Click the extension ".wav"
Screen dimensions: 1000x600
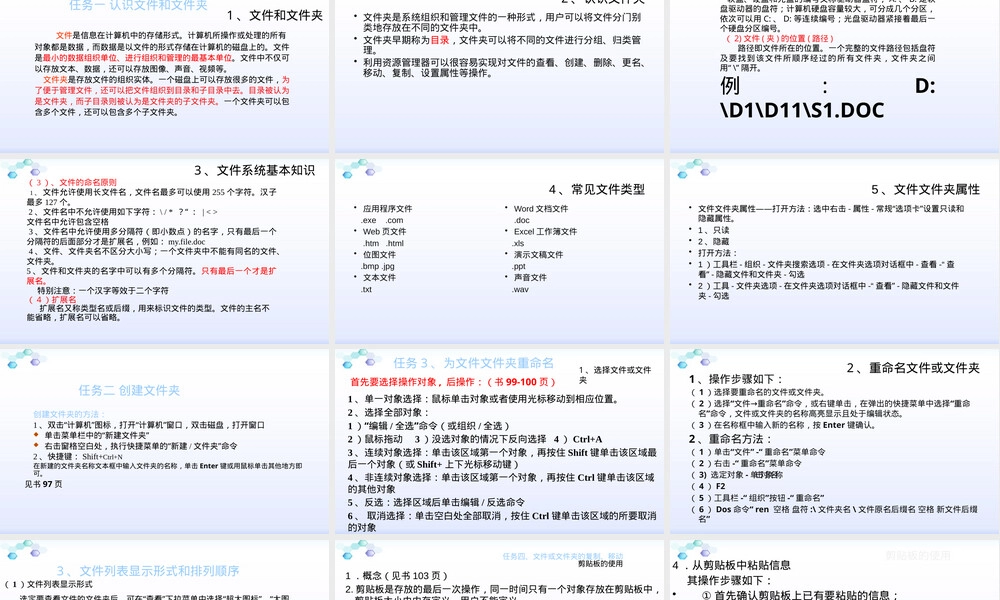click(520, 289)
